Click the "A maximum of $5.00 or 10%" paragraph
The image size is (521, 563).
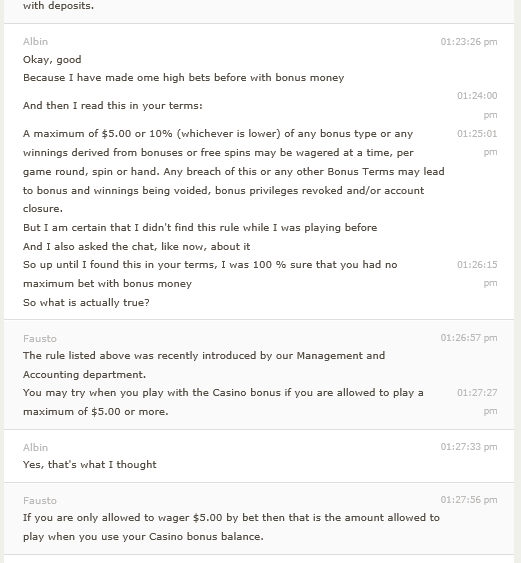point(234,171)
